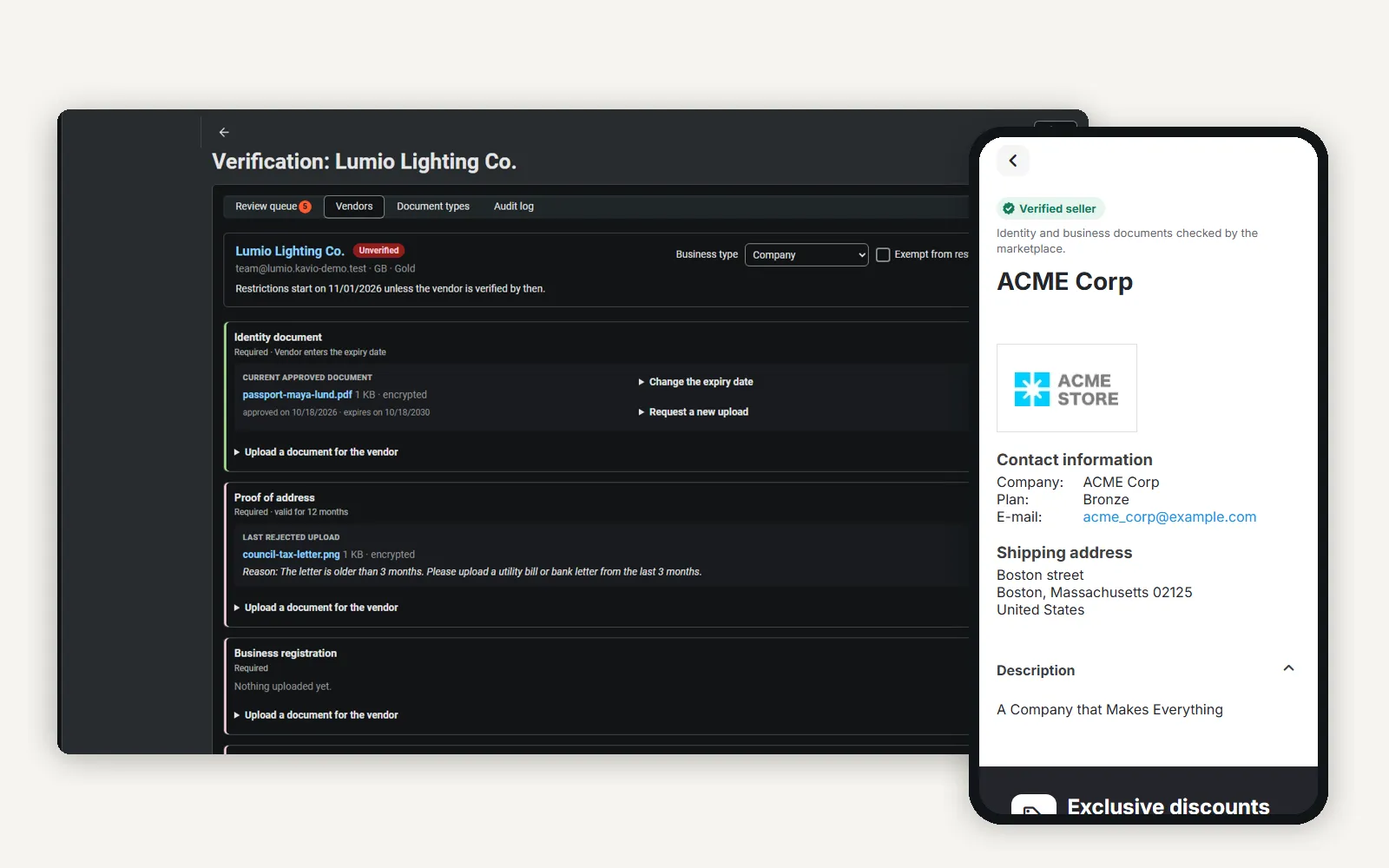Viewport: 1389px width, 868px height.
Task: Expand Upload a document under Proof of address
Action: click(316, 608)
